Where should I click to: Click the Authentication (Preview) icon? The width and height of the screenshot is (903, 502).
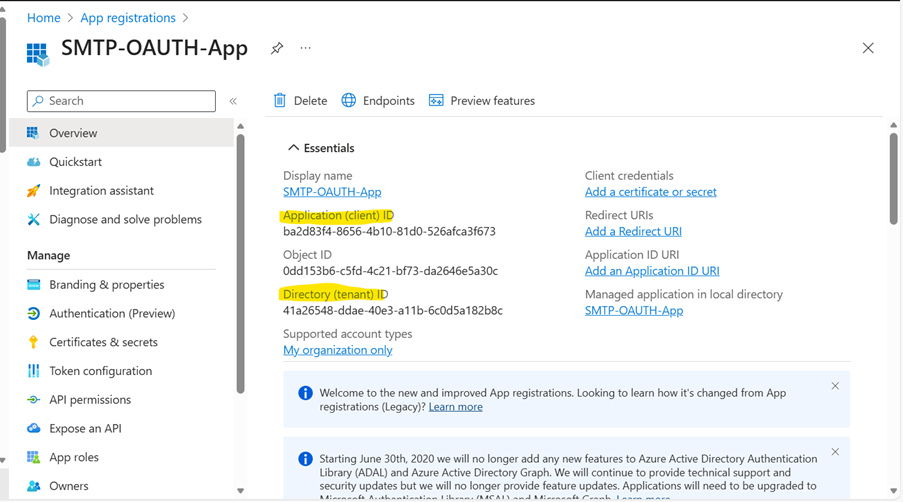(33, 313)
